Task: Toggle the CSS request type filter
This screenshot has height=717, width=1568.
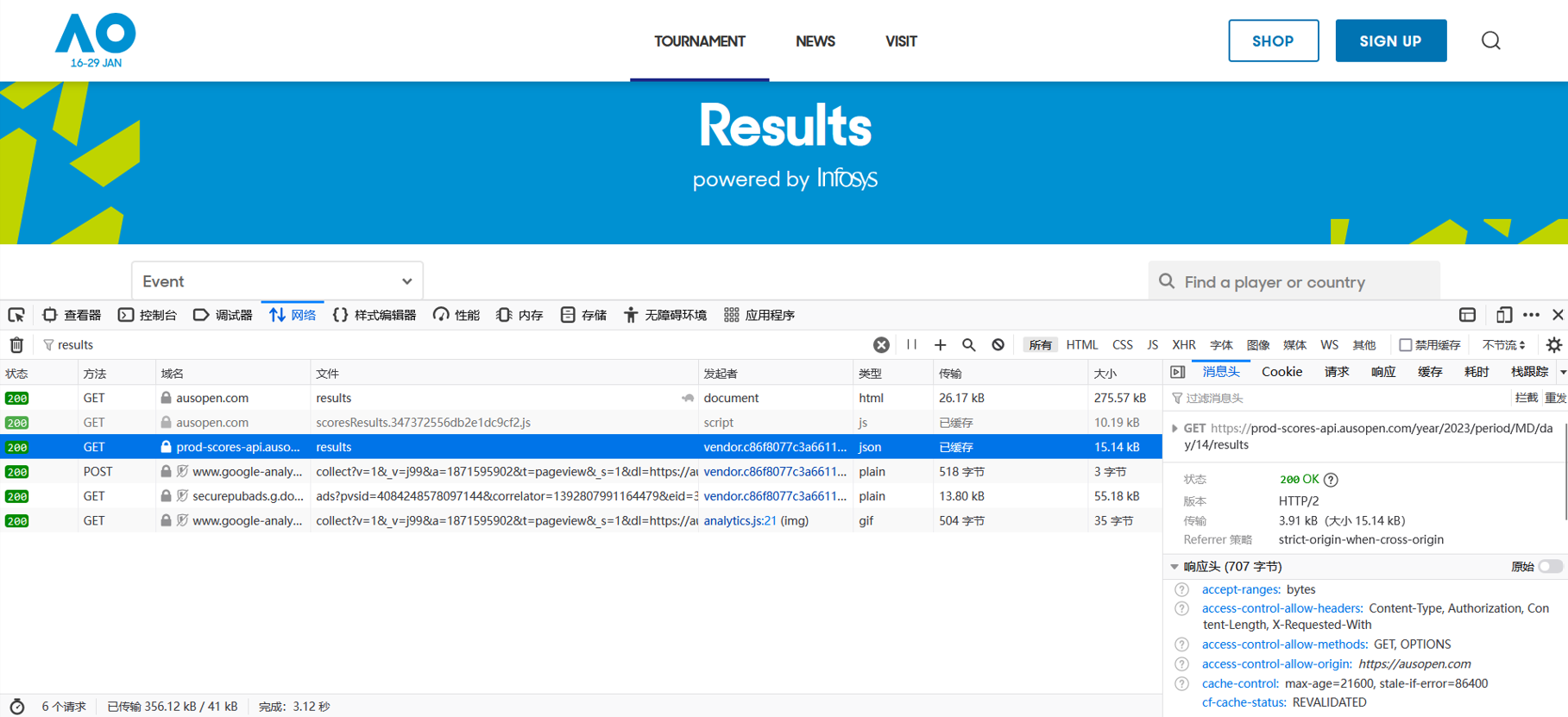Action: (1123, 345)
